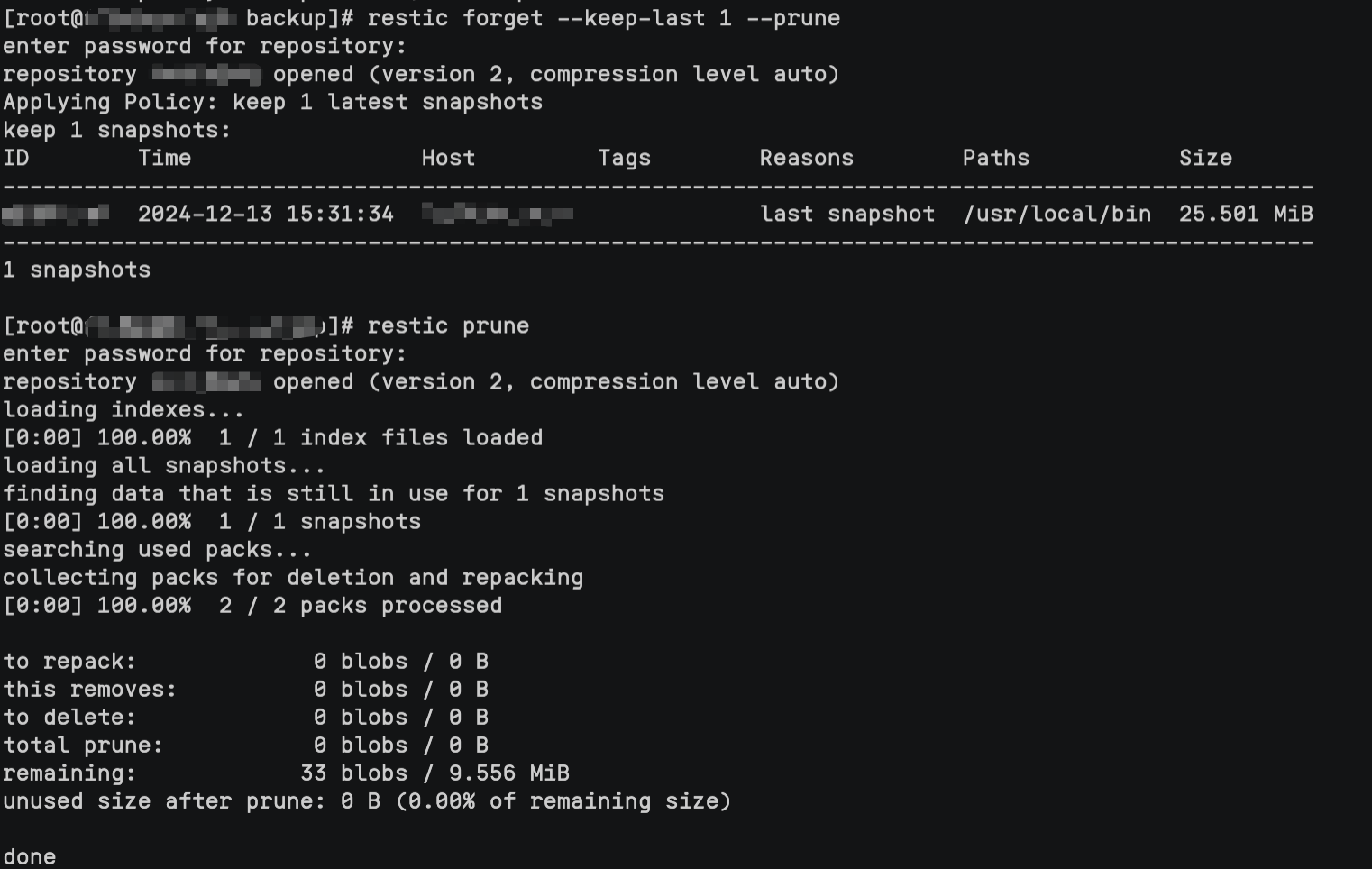Click the Tags column header
This screenshot has width=1372, height=869.
click(x=624, y=158)
